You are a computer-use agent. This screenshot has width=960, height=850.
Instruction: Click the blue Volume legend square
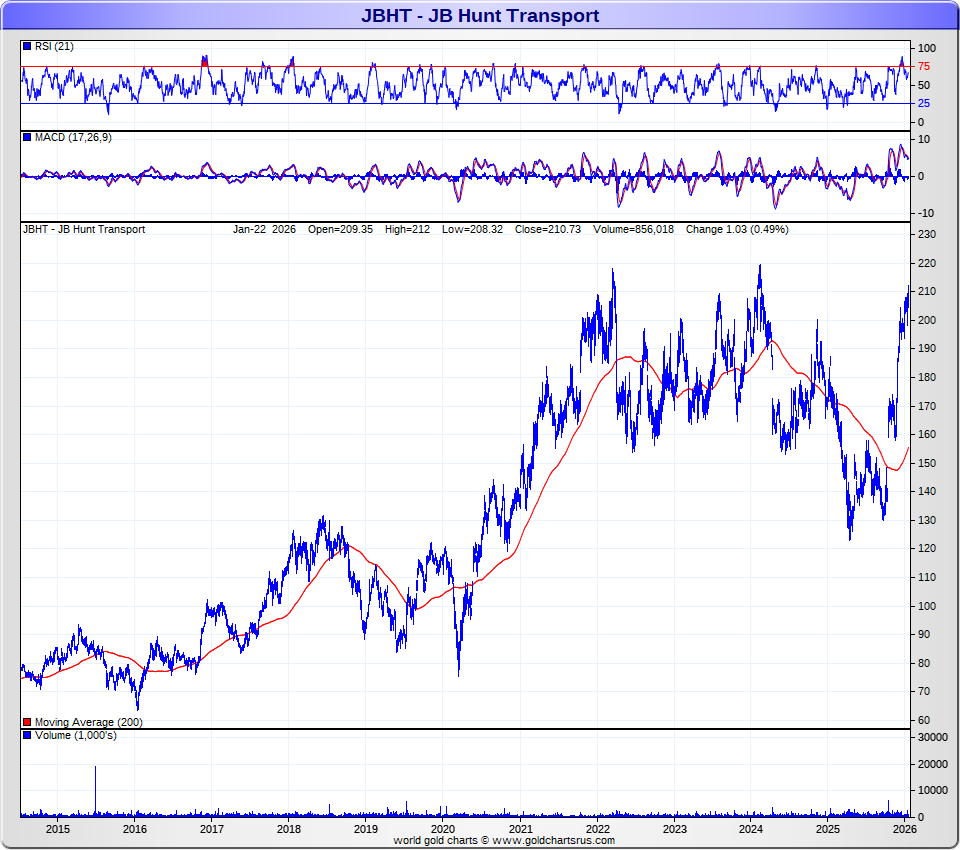pos(27,735)
